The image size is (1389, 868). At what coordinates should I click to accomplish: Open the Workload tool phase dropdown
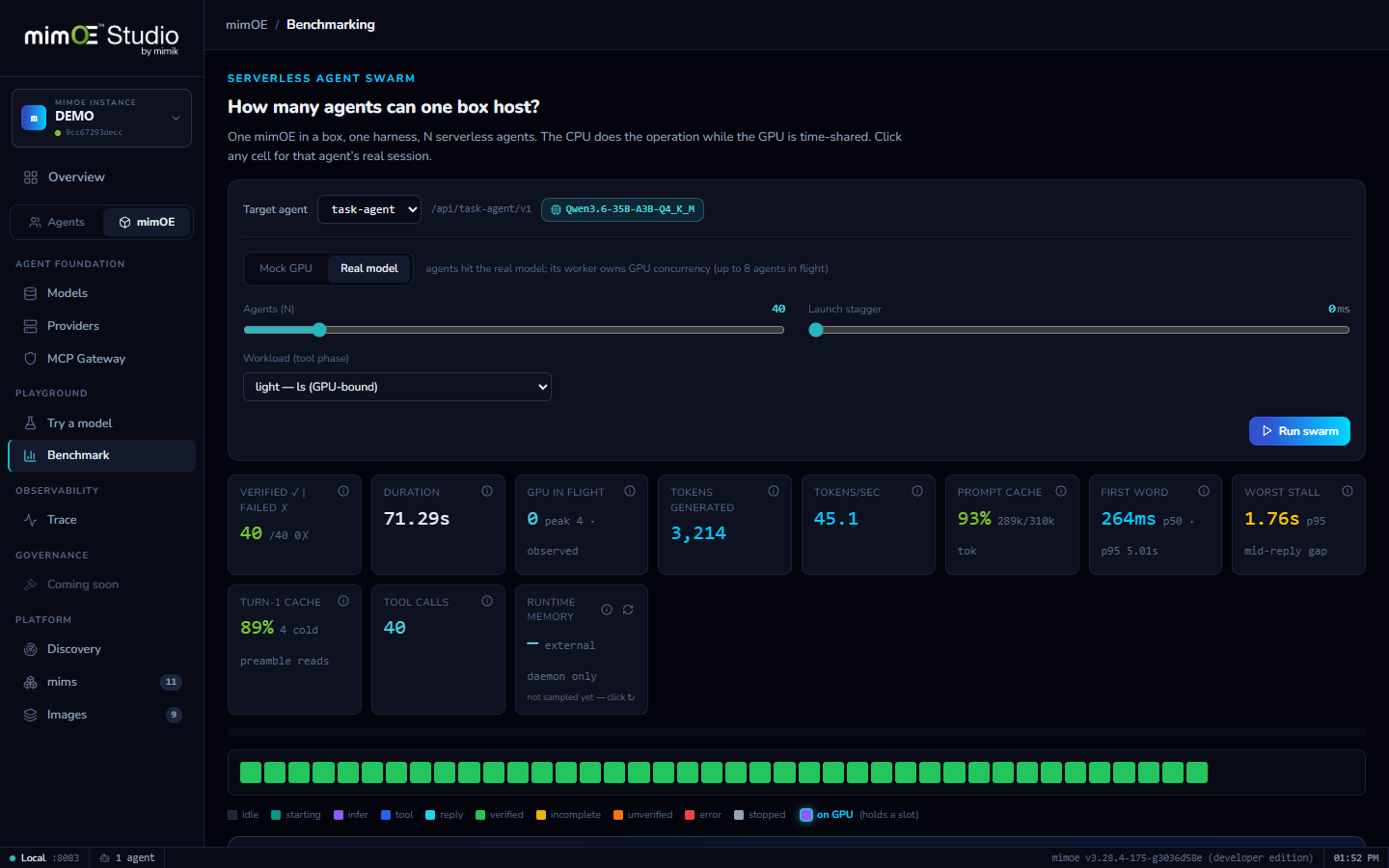(397, 387)
